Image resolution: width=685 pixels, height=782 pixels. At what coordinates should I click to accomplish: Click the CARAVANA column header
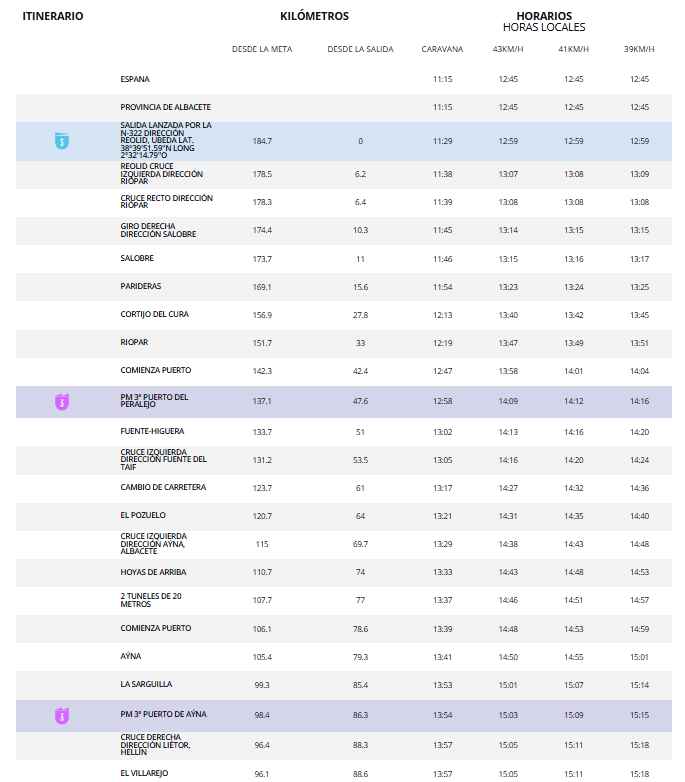(x=442, y=49)
